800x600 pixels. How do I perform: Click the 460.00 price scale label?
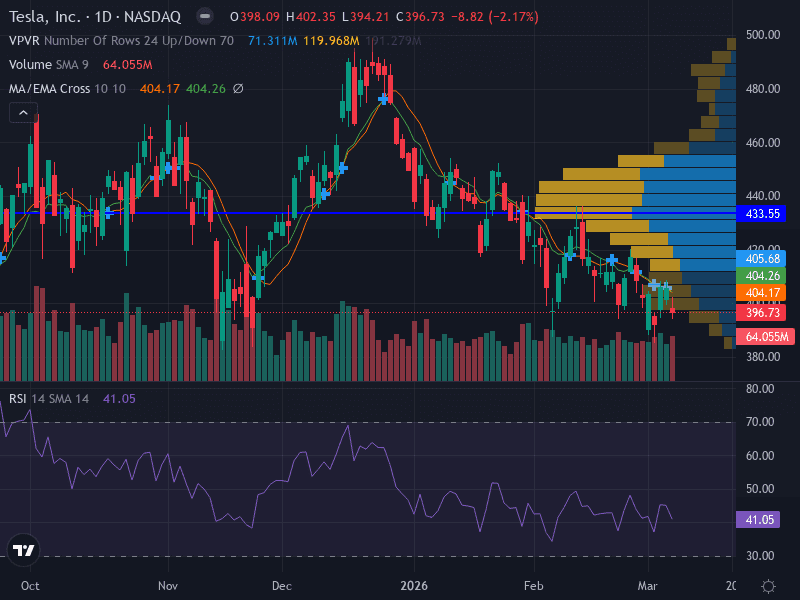tap(763, 143)
